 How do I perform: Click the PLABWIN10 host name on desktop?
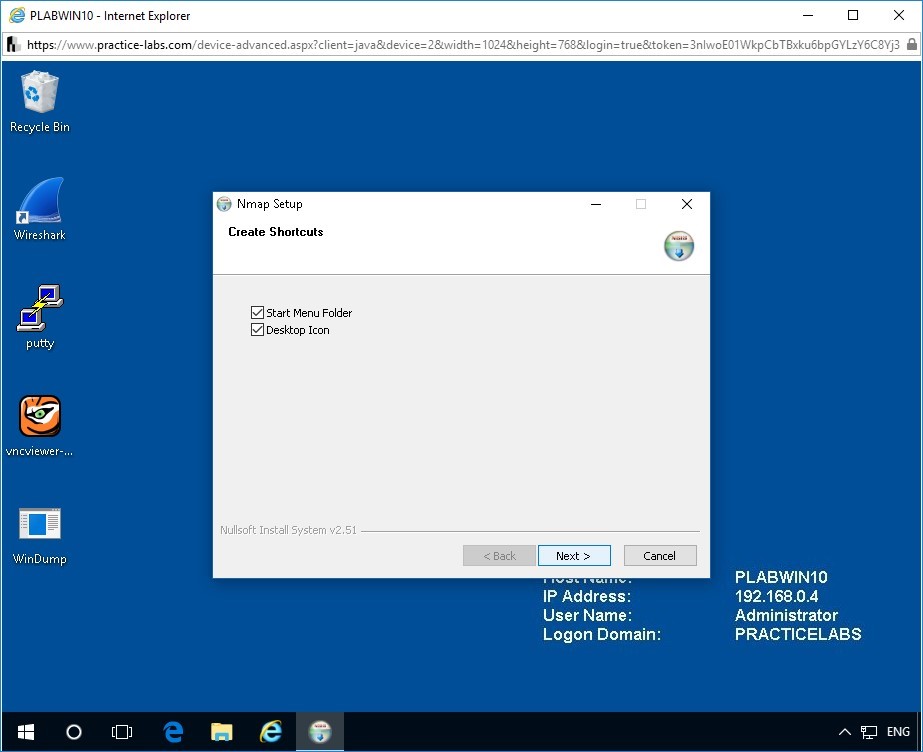coord(781,577)
